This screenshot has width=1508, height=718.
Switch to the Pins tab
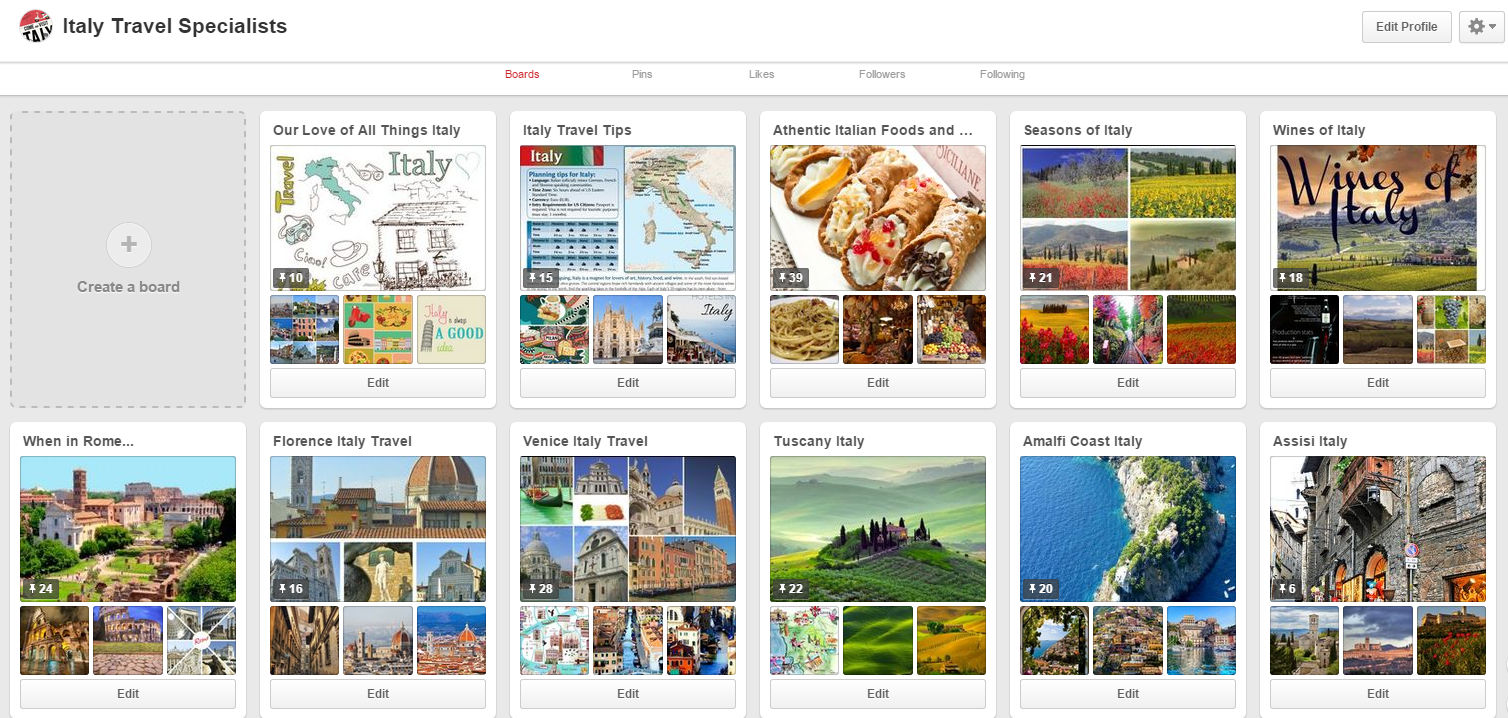point(641,73)
